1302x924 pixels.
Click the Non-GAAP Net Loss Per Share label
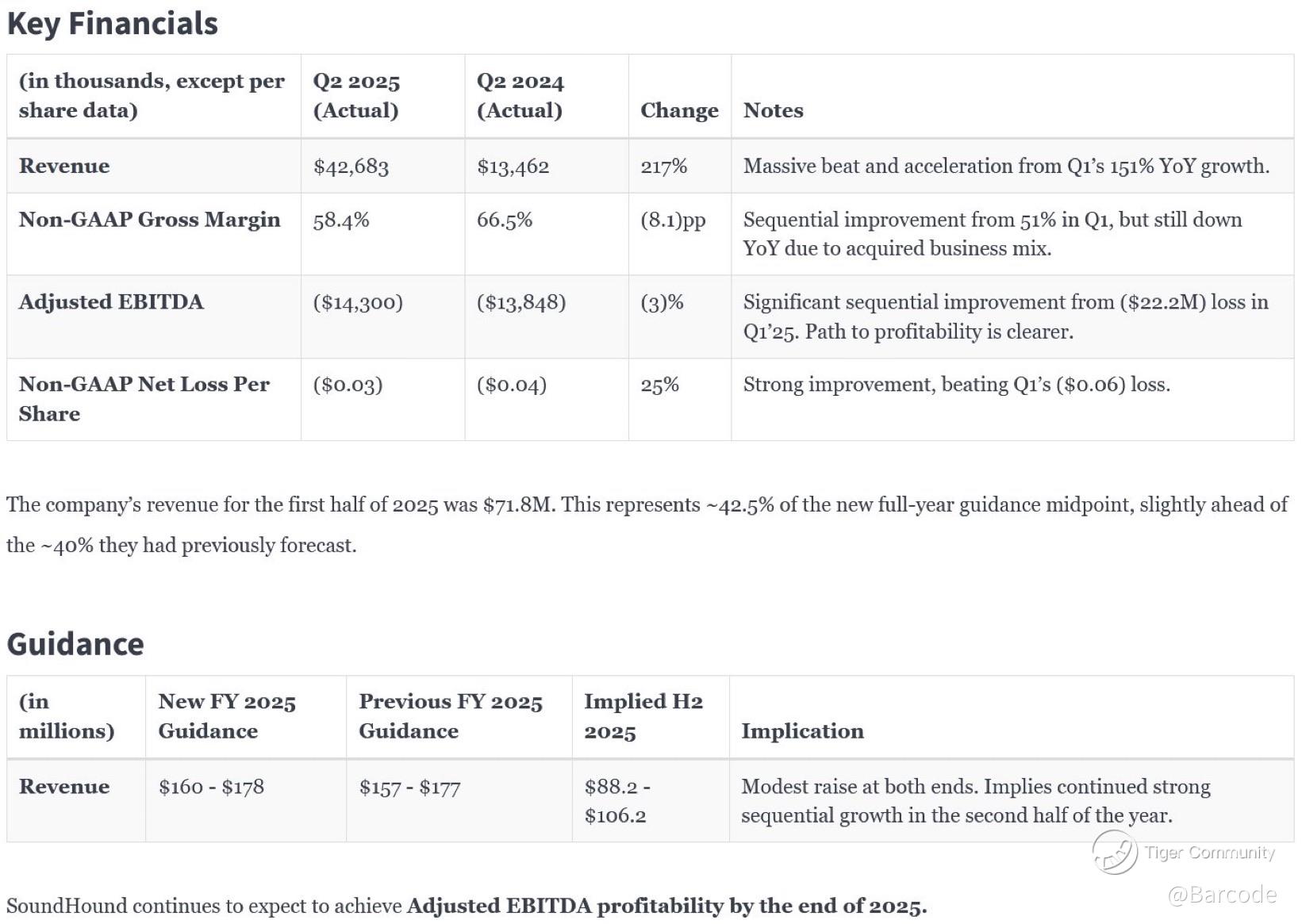pos(144,398)
